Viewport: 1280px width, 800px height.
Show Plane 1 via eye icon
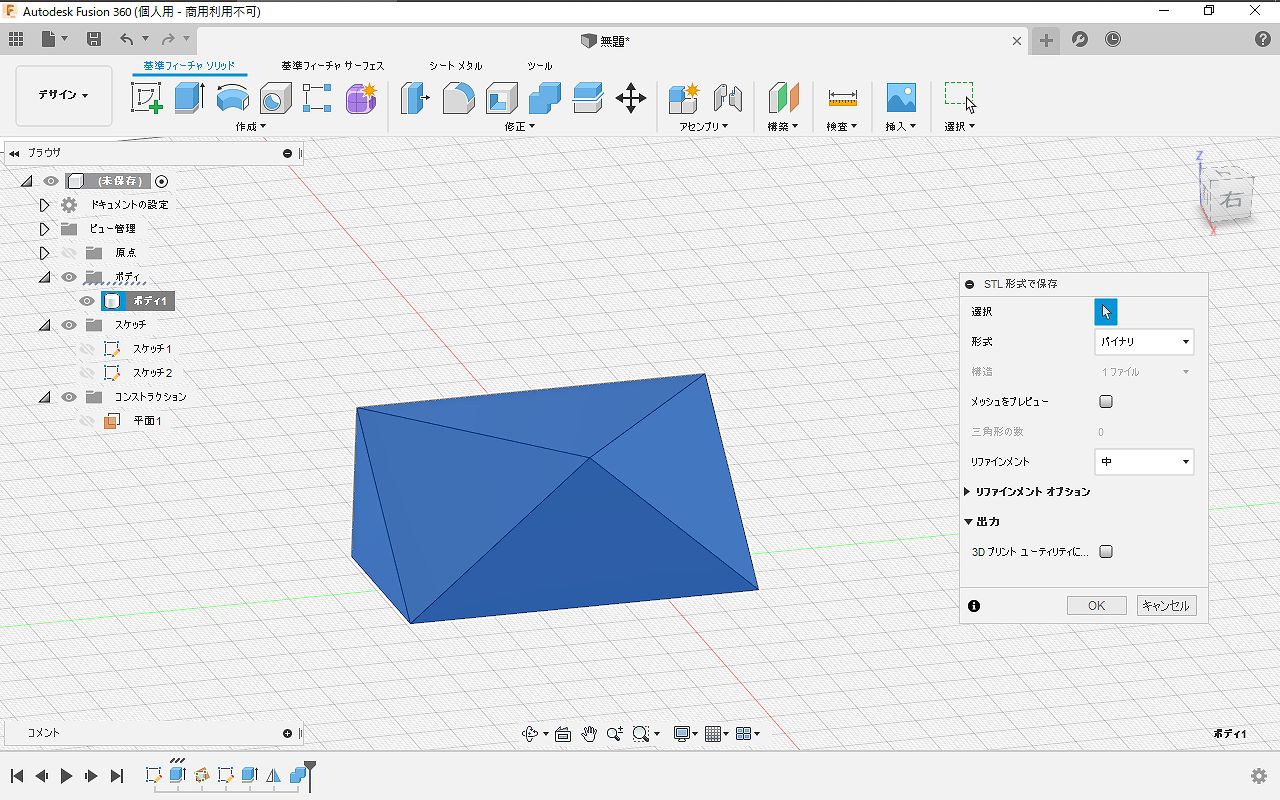(87, 421)
